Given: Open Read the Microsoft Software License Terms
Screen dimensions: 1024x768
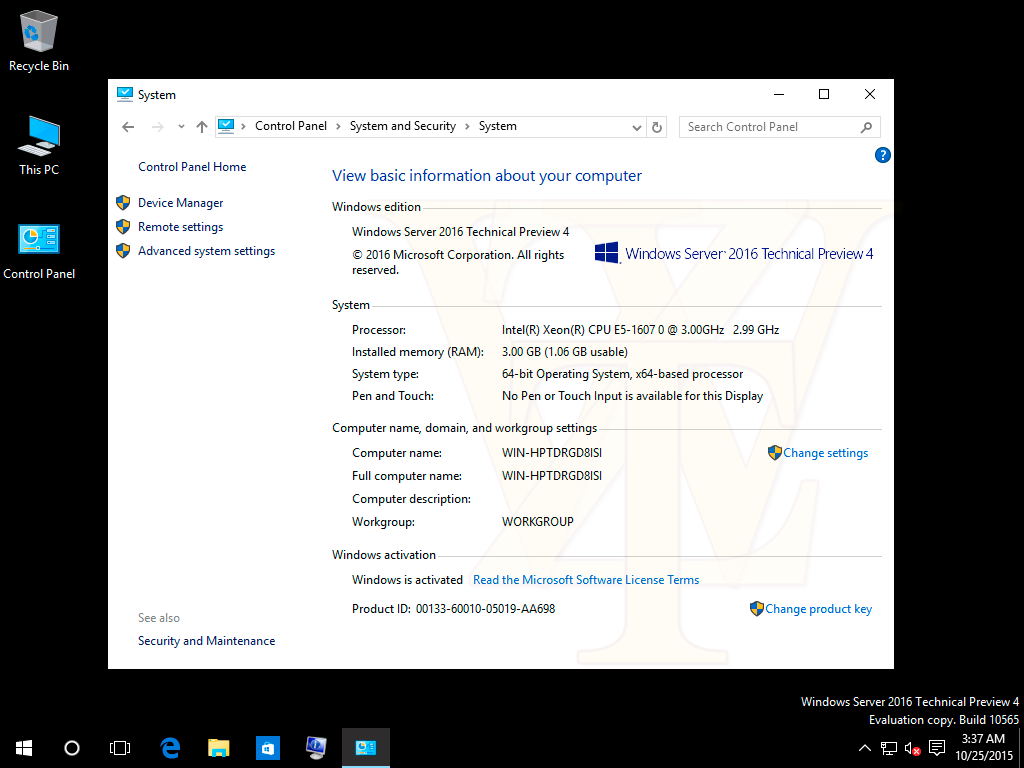Looking at the screenshot, I should [586, 580].
